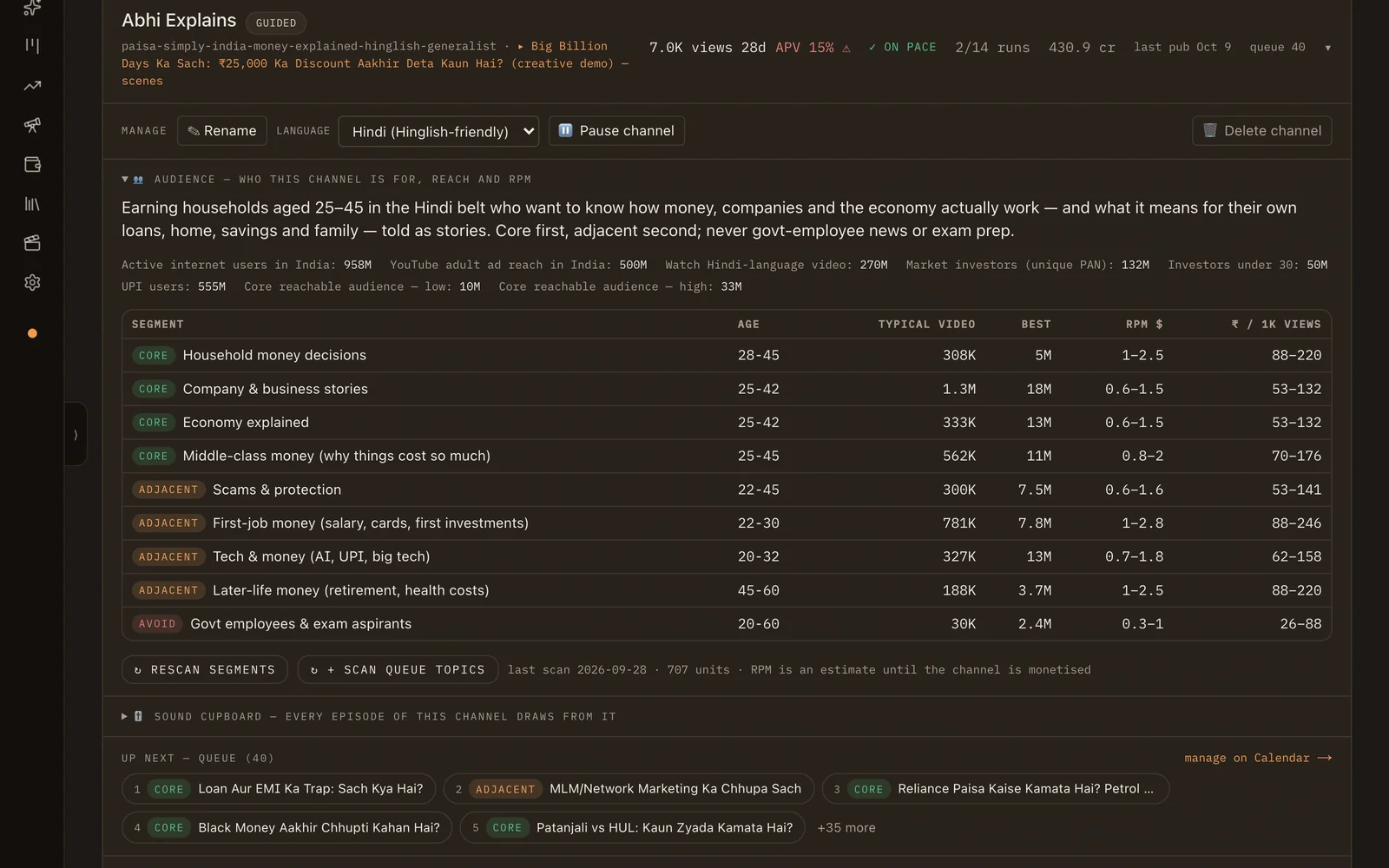The image size is (1389, 868).
Task: Click Scan Queue Topics button
Action: 398,669
